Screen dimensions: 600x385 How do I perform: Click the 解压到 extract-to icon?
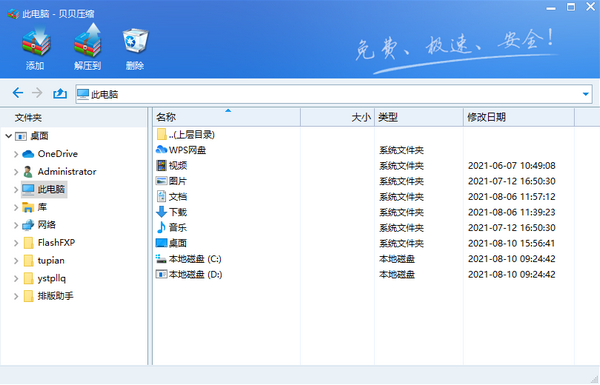tap(88, 40)
